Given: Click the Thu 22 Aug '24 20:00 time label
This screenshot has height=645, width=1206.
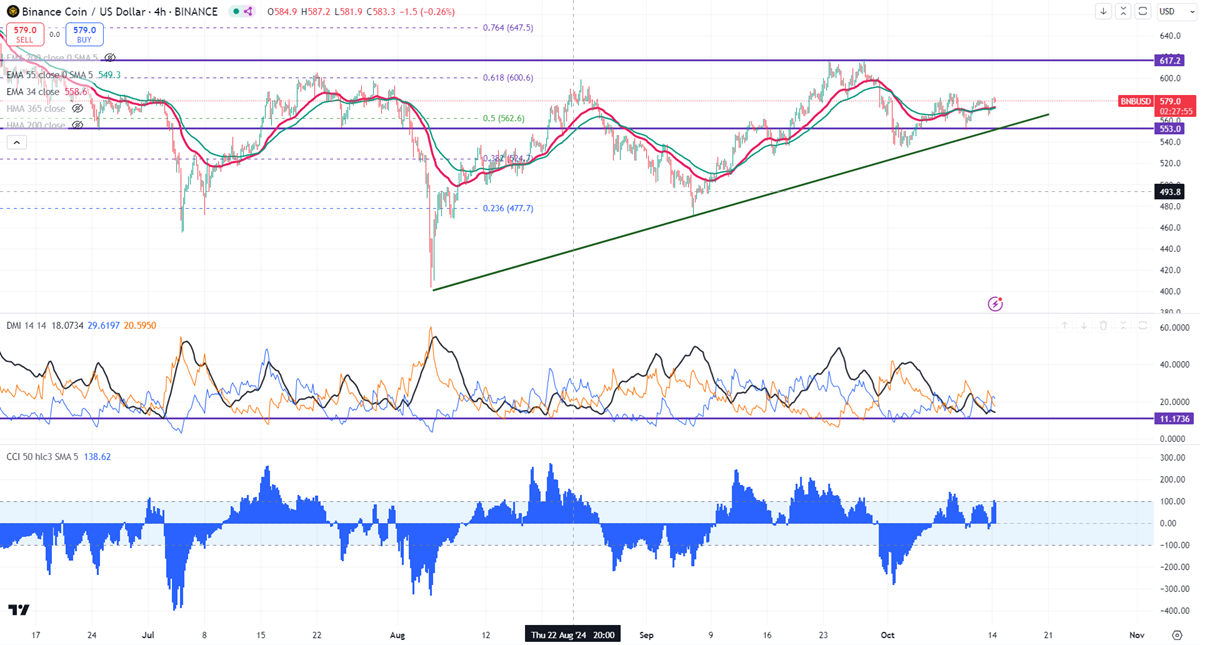Looking at the screenshot, I should (573, 634).
